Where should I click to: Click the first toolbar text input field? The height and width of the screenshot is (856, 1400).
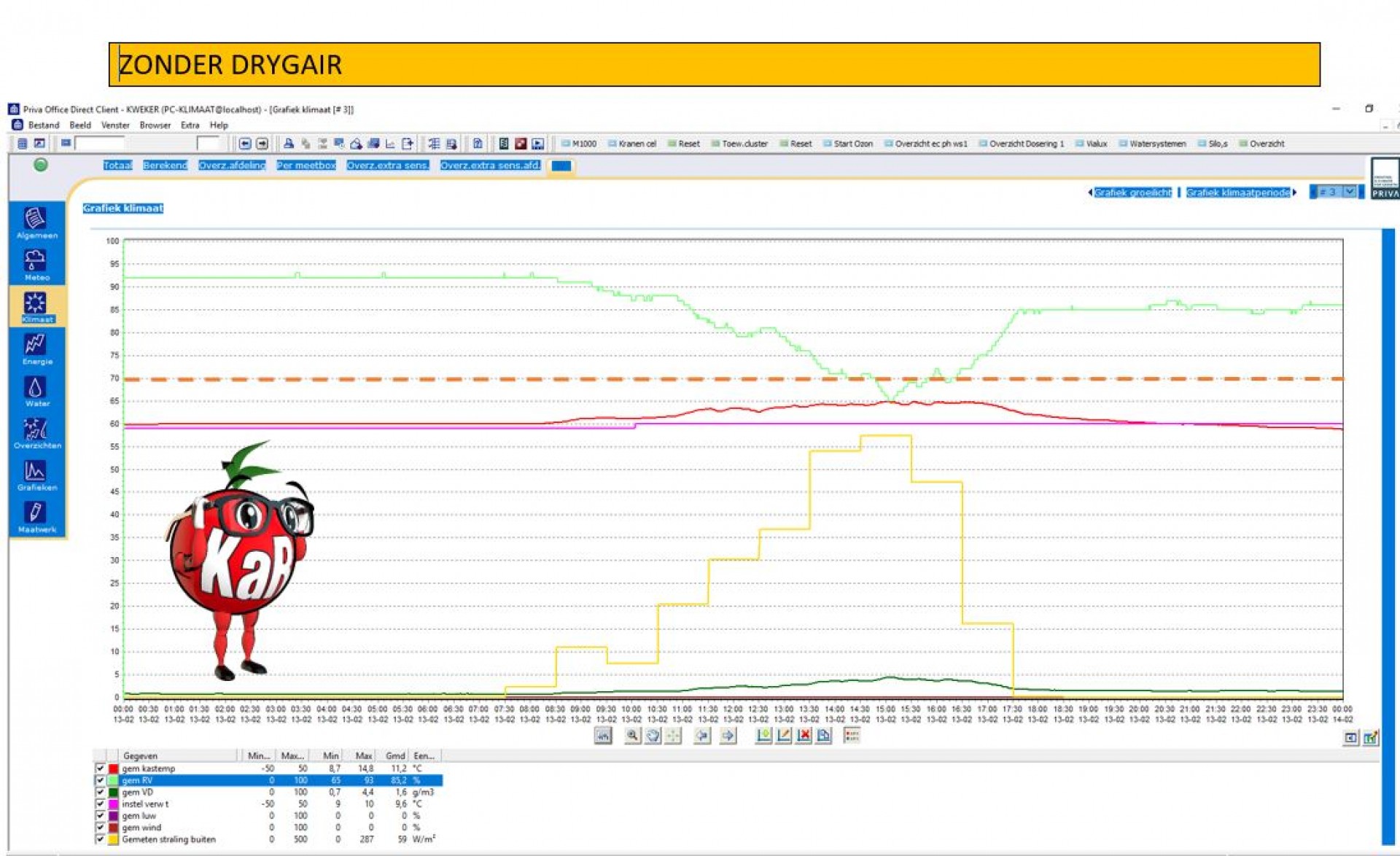(99, 144)
